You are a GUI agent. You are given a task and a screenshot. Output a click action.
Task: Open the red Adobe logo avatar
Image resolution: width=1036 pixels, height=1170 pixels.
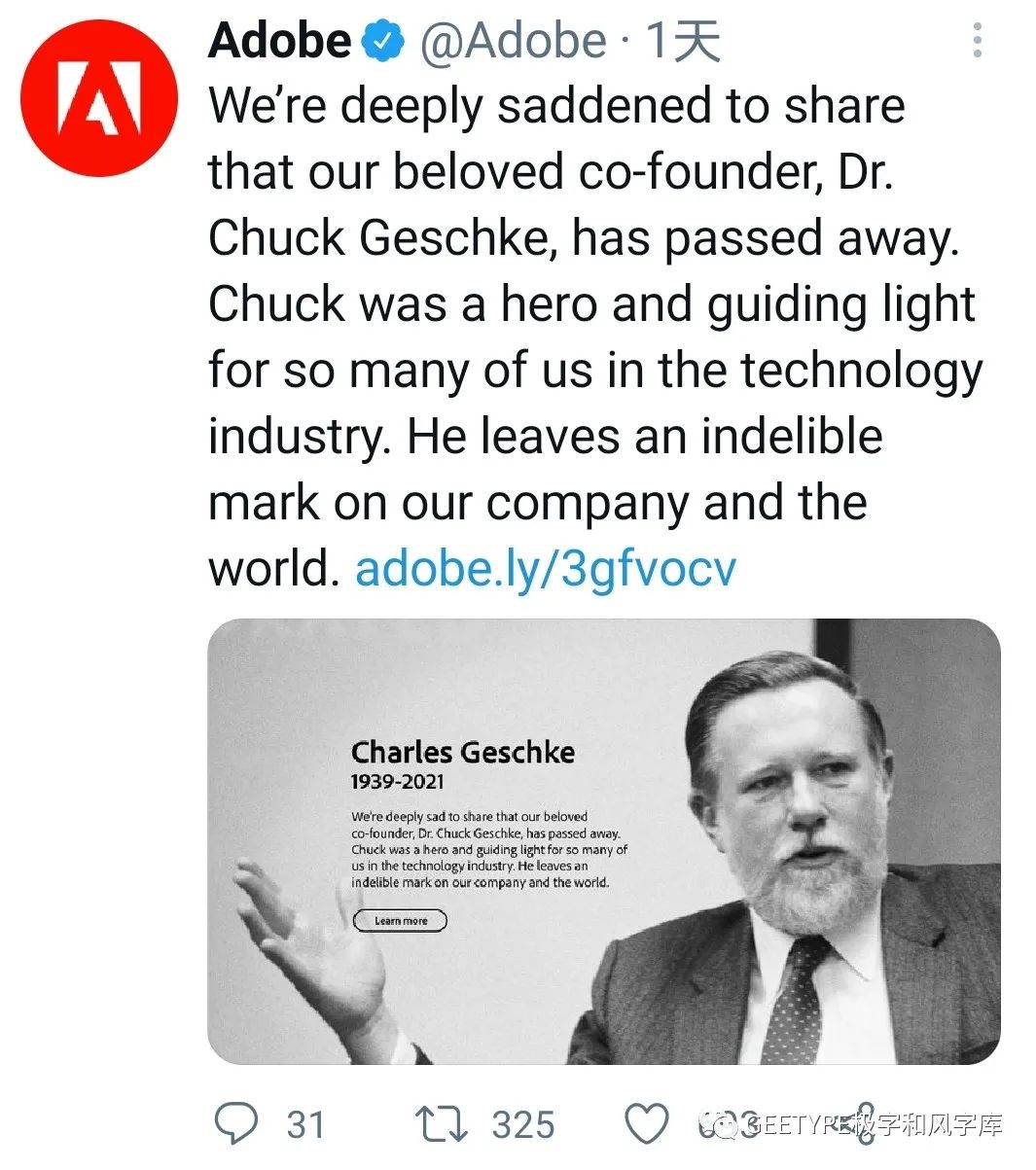click(99, 97)
